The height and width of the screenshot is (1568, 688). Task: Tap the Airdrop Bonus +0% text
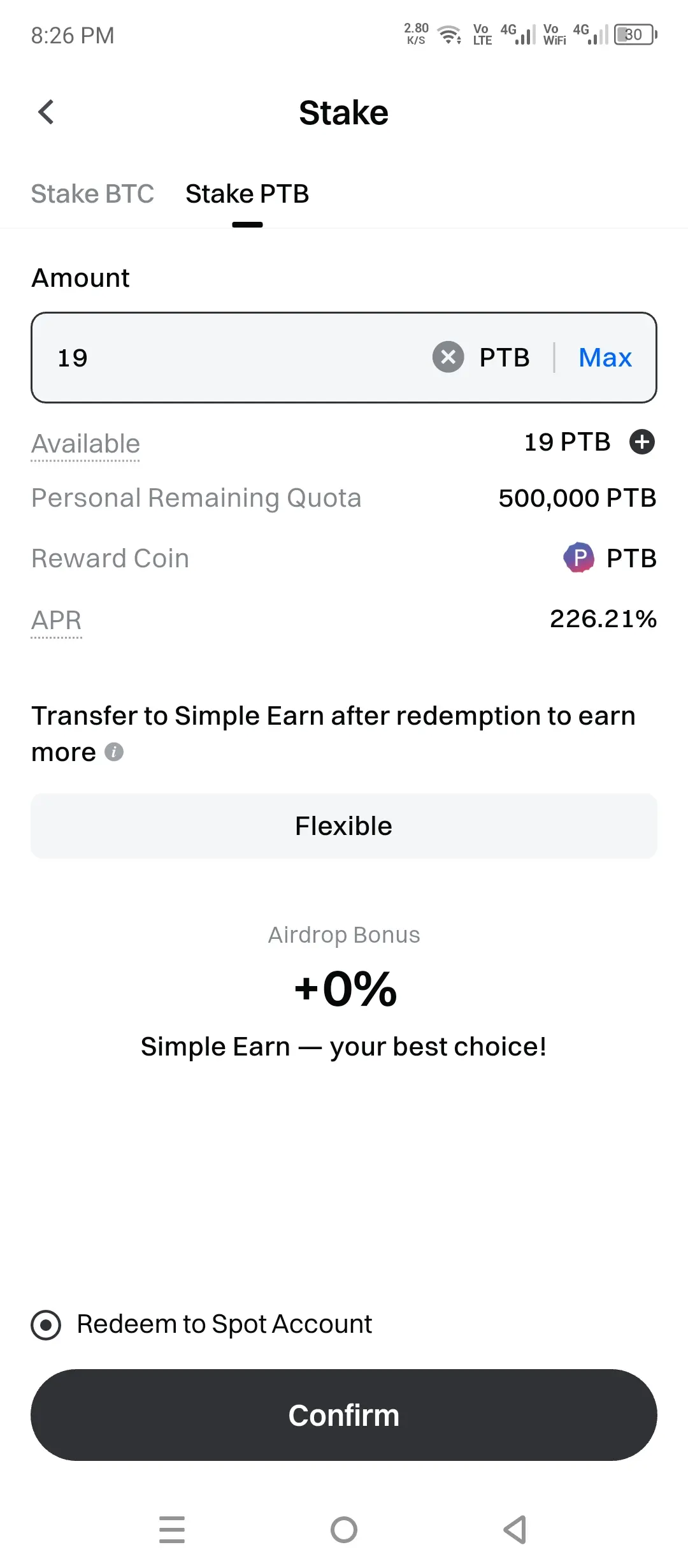pos(345,989)
